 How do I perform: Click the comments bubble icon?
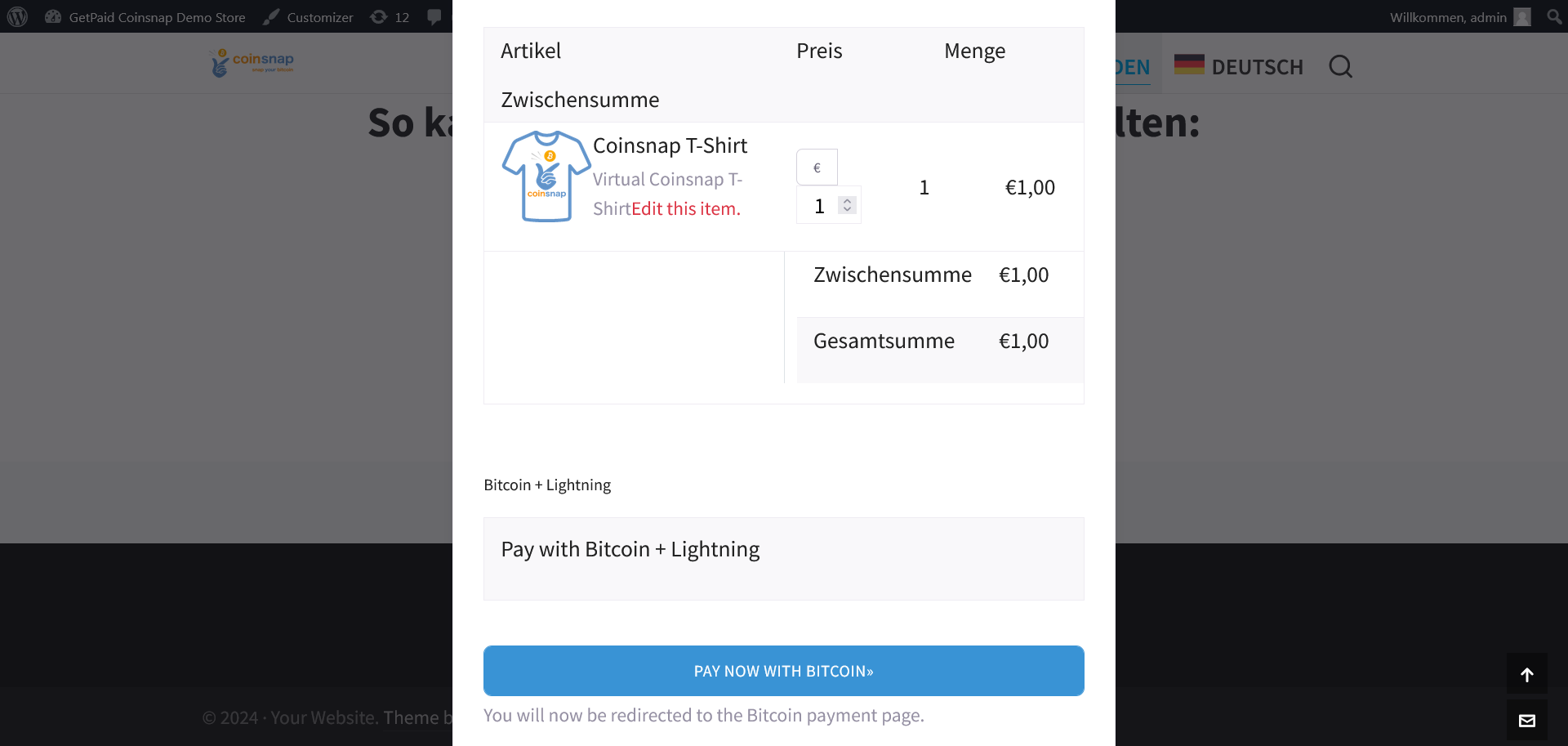(434, 17)
